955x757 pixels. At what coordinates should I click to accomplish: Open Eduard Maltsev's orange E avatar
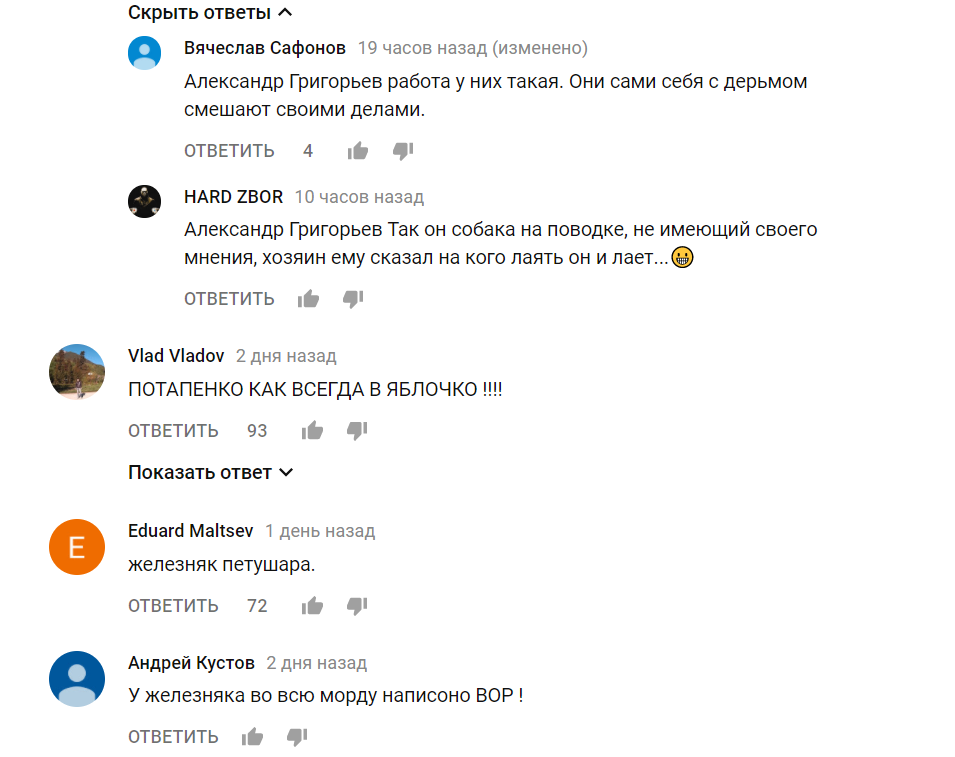(x=77, y=547)
